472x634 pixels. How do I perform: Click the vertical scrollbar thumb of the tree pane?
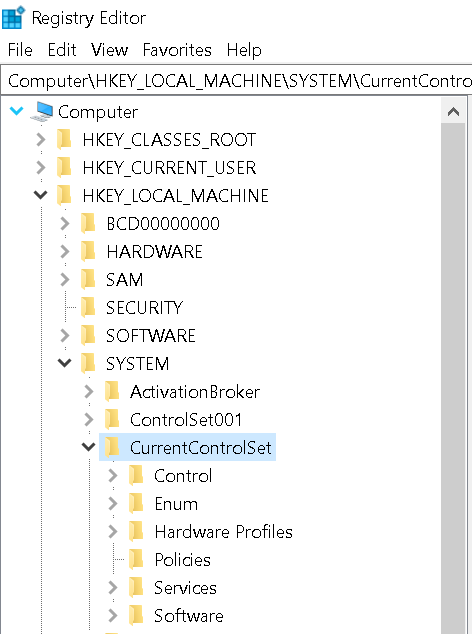tap(453, 378)
